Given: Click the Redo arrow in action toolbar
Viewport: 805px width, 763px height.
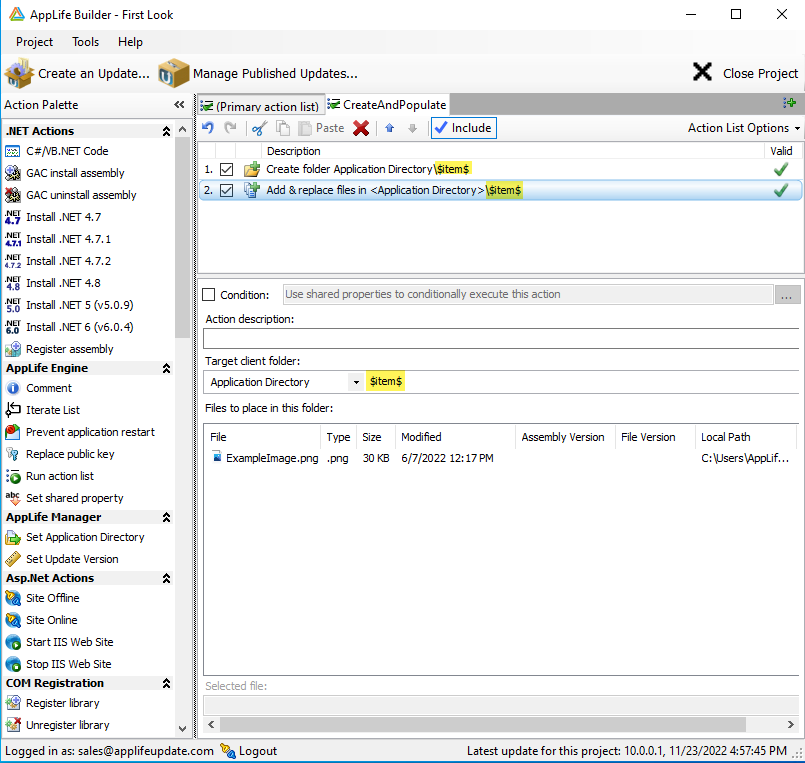Looking at the screenshot, I should click(x=231, y=128).
